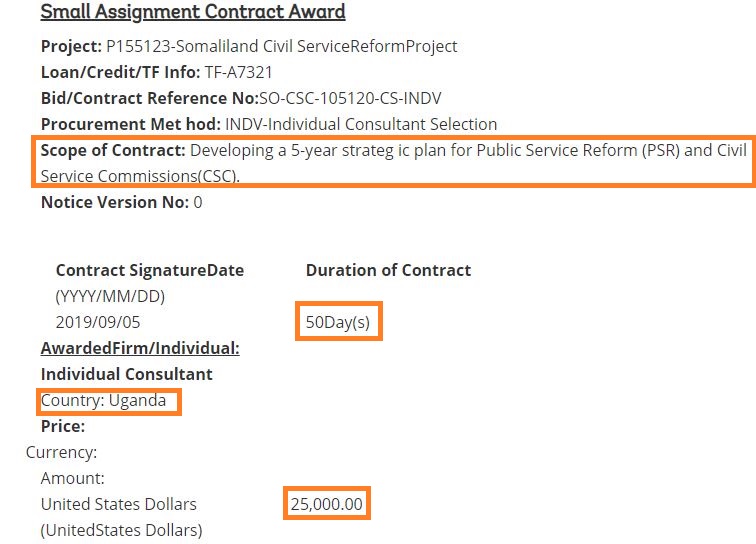The image size is (756, 544).
Task: Click the highlighted Scope of Contract box
Action: click(x=393, y=162)
